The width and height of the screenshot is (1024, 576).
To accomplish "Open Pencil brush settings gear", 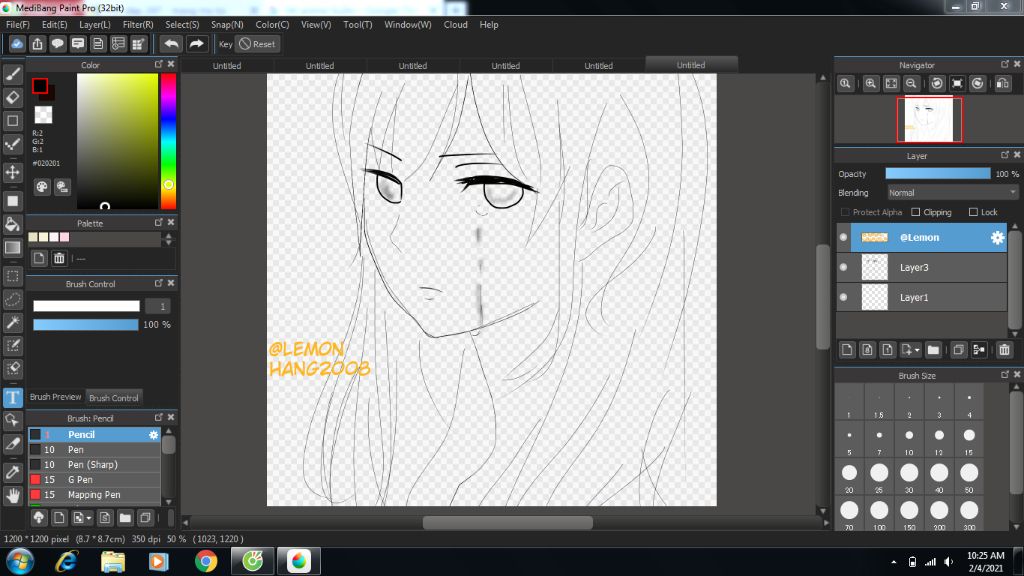I will pyautogui.click(x=153, y=435).
